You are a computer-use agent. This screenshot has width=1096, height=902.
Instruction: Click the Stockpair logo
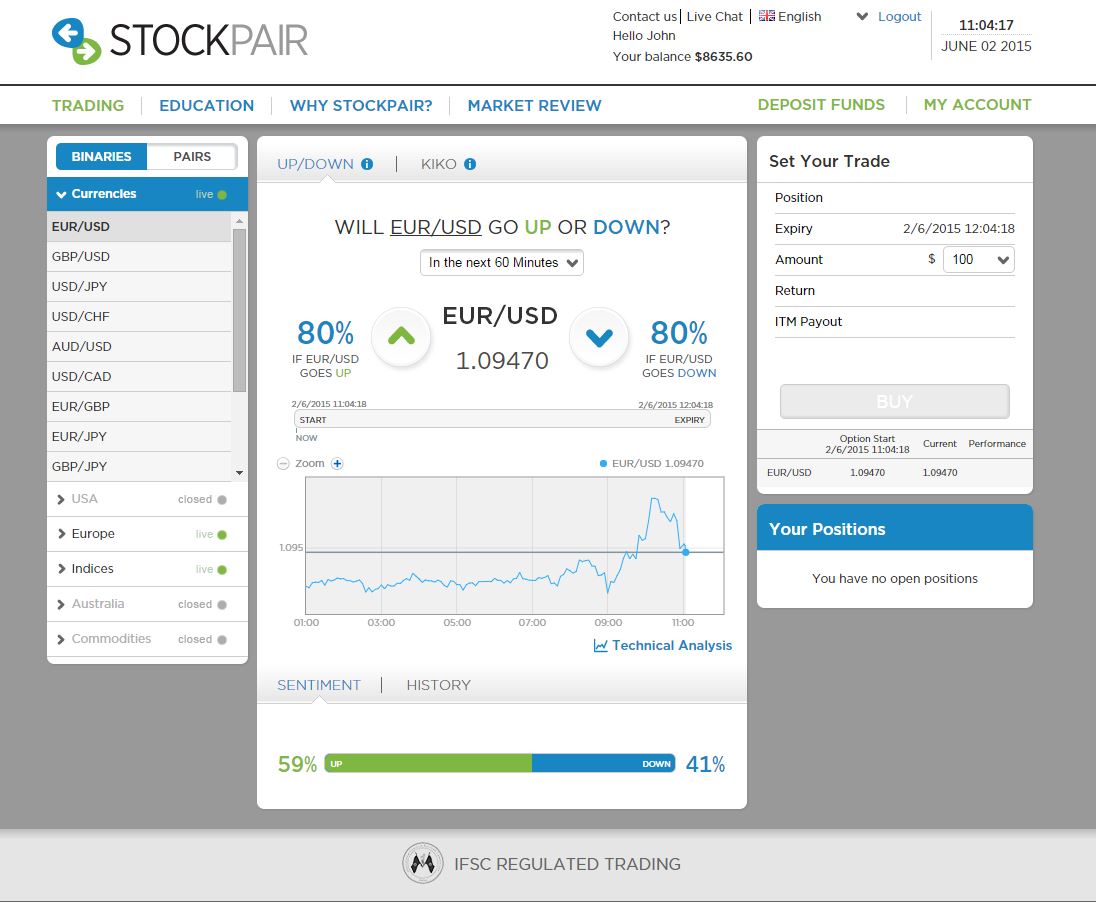coord(180,41)
